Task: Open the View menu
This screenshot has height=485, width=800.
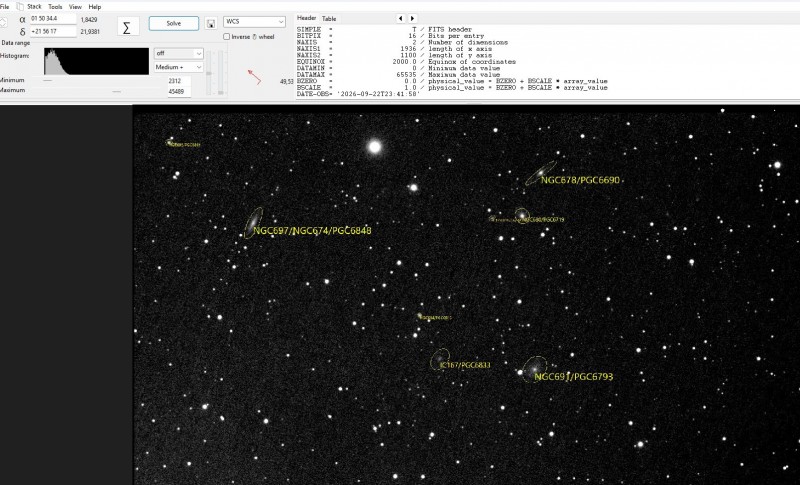Action: (75, 7)
